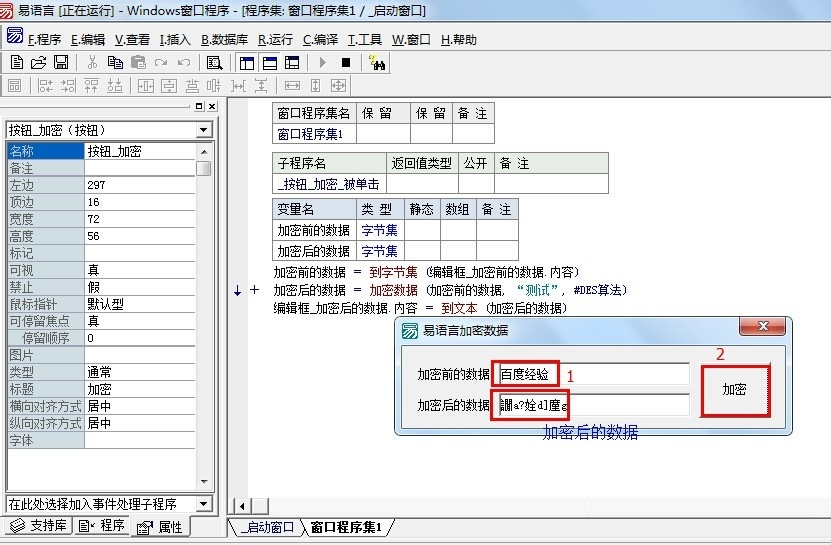Click the Run play icon

(x=323, y=63)
